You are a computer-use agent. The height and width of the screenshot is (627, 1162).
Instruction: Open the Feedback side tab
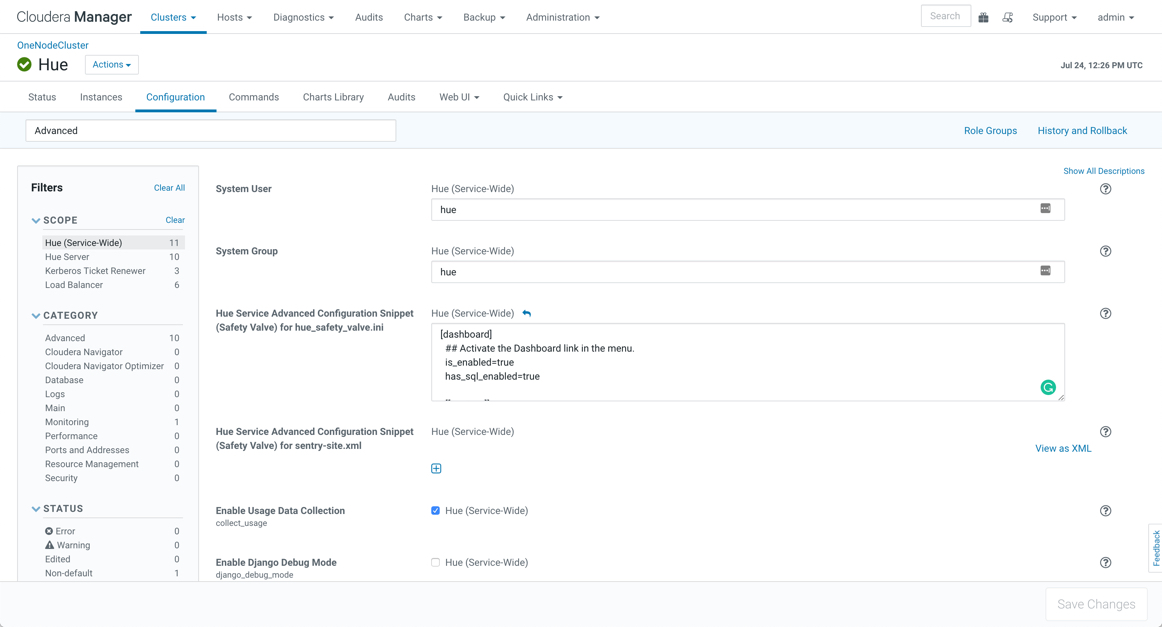(x=1155, y=548)
